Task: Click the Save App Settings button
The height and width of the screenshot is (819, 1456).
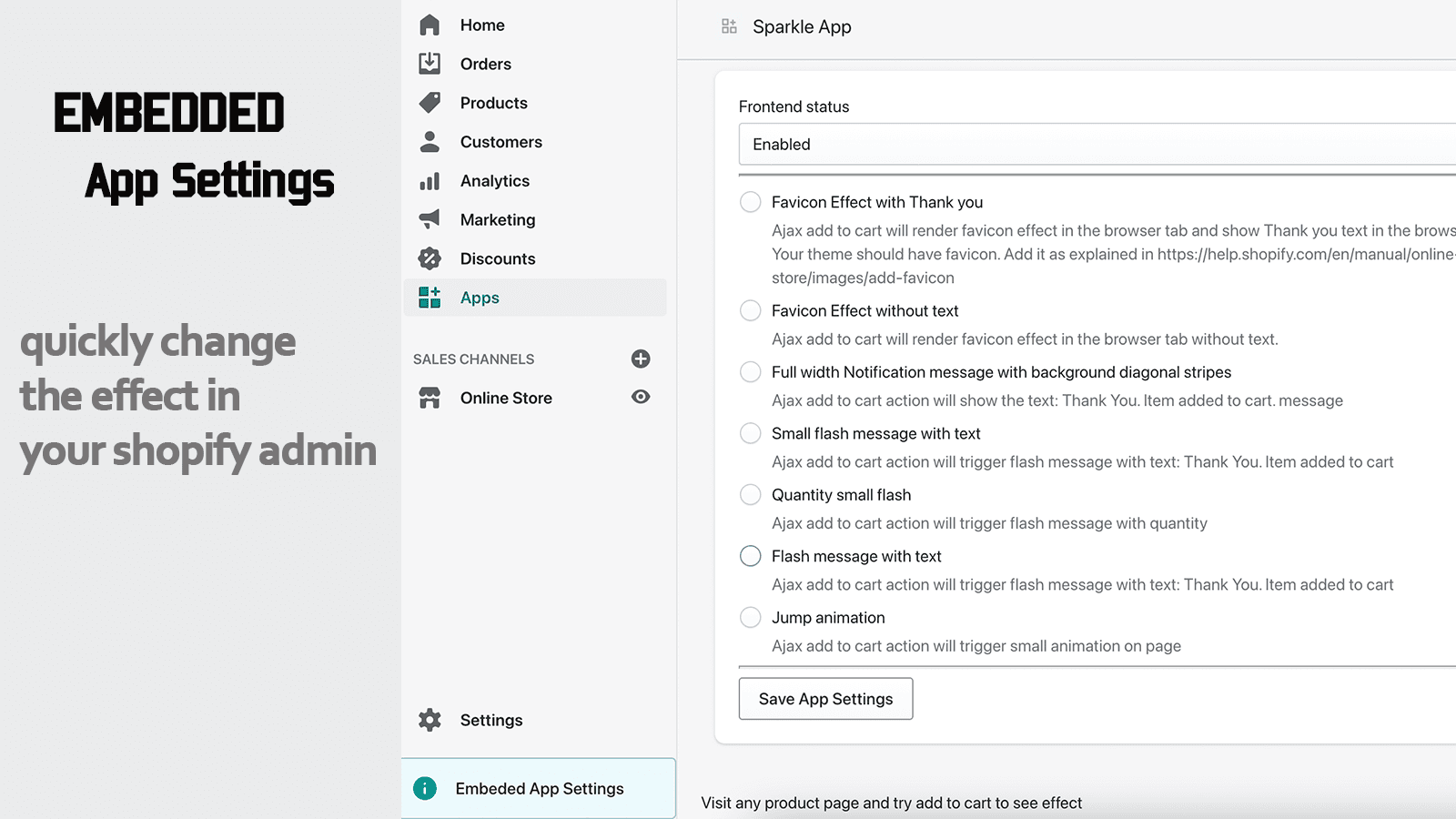Action: (x=825, y=699)
